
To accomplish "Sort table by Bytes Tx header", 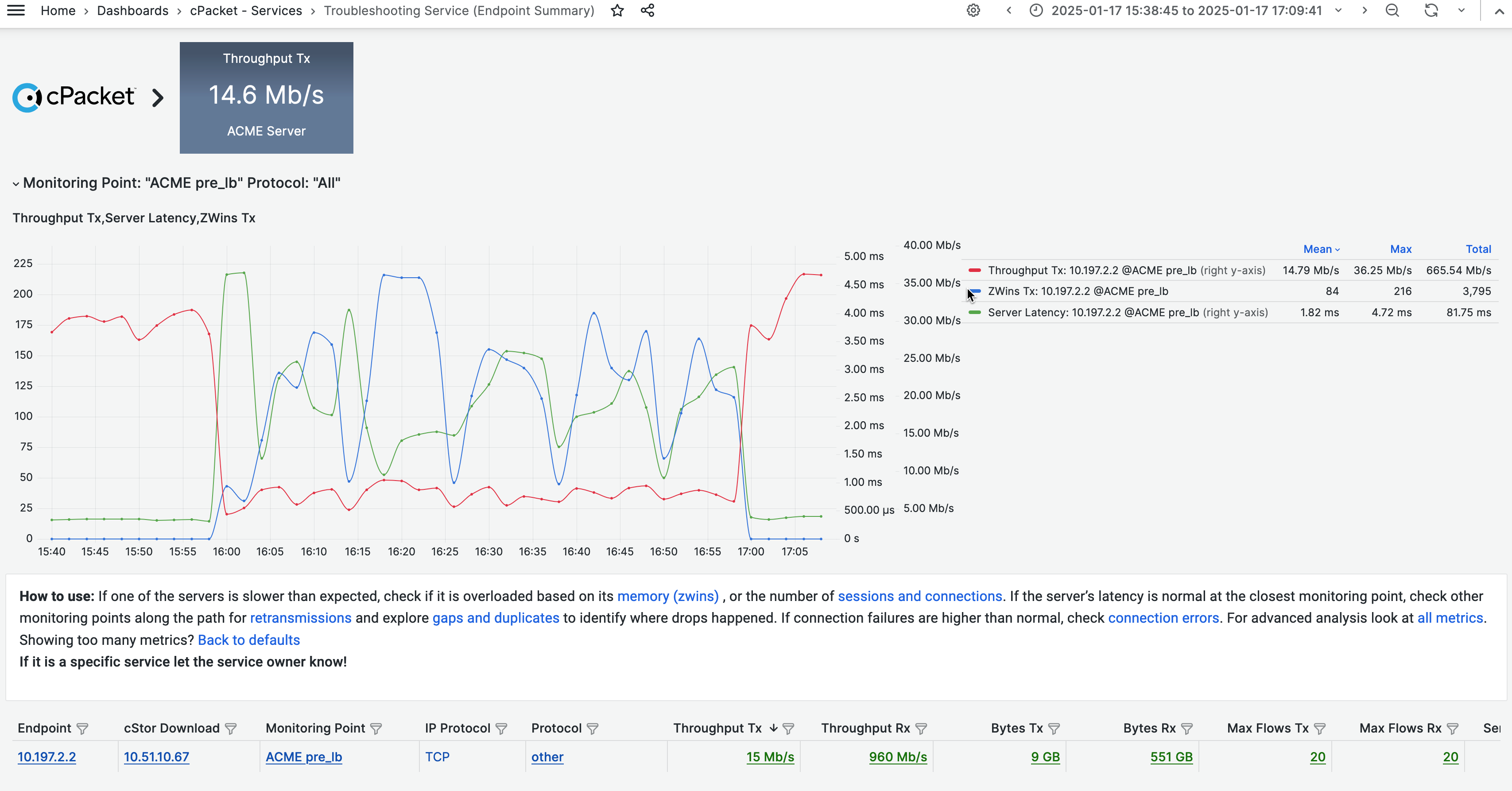I will coord(1017,728).
